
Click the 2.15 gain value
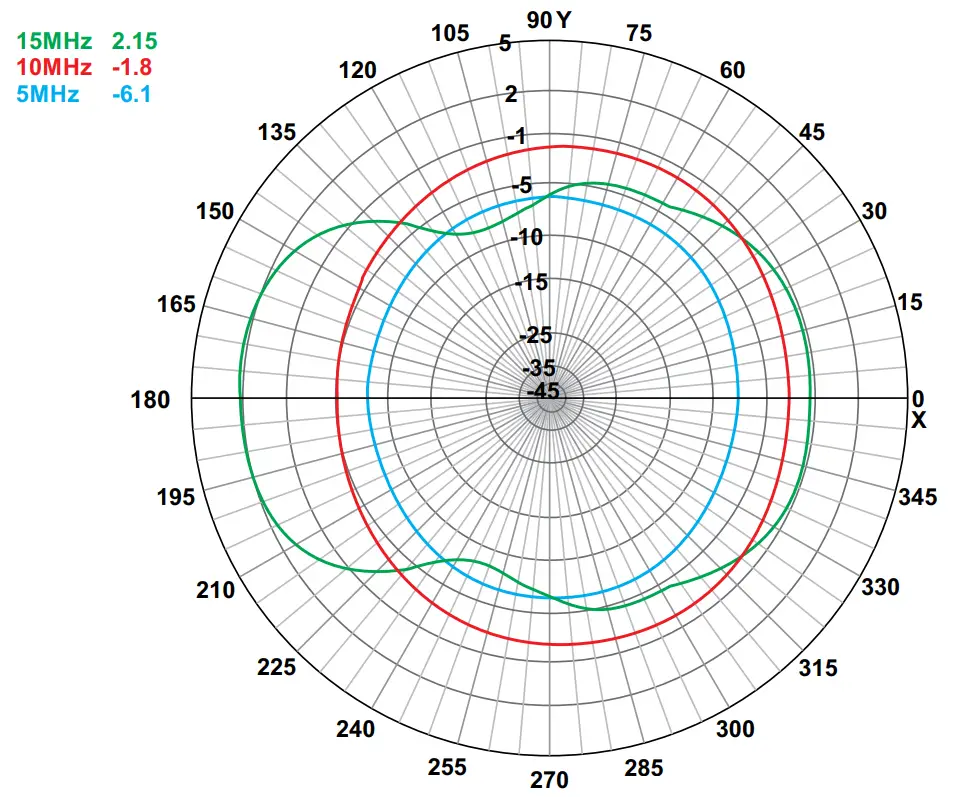135,41
